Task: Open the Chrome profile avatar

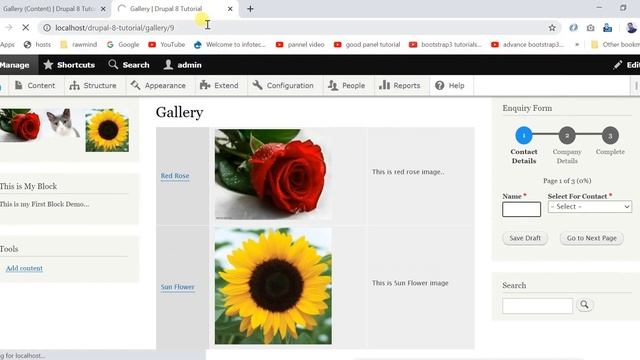Action: click(631, 28)
